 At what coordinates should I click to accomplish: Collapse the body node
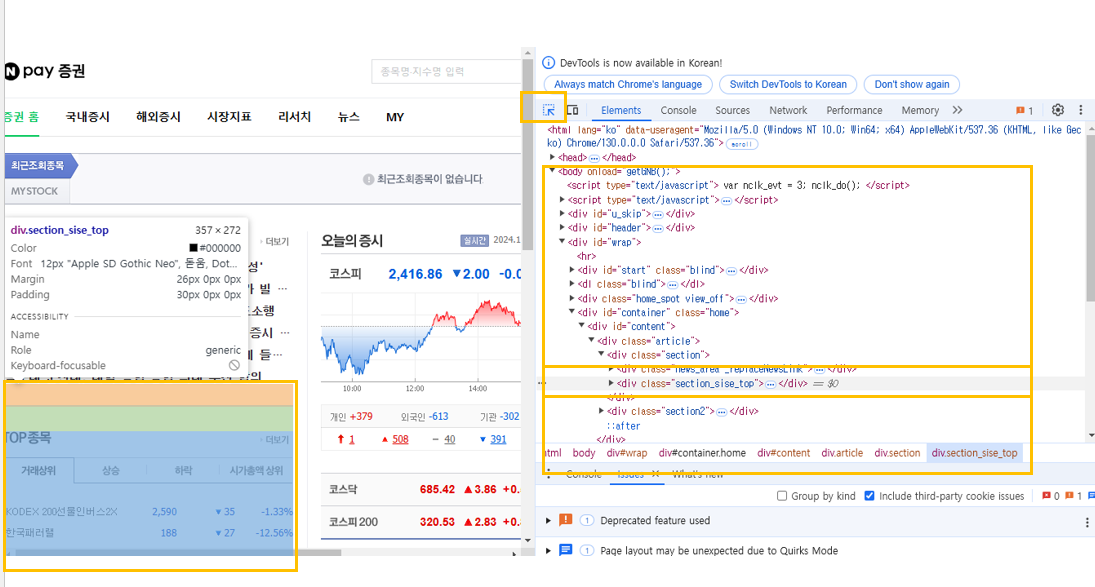tap(552, 171)
